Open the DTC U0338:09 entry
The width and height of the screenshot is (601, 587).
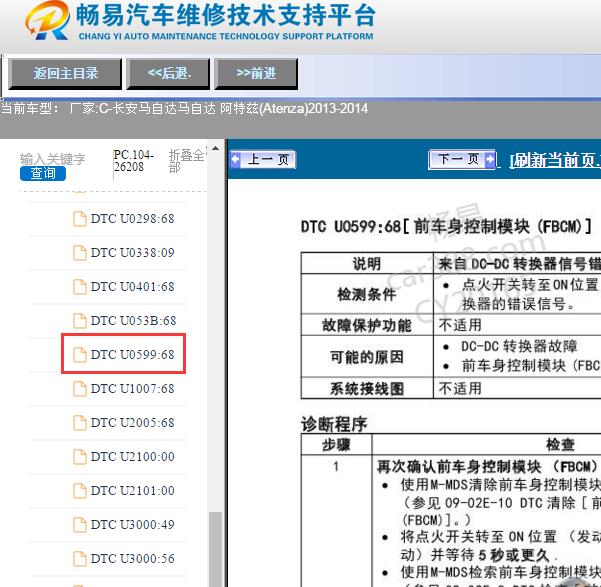132,253
